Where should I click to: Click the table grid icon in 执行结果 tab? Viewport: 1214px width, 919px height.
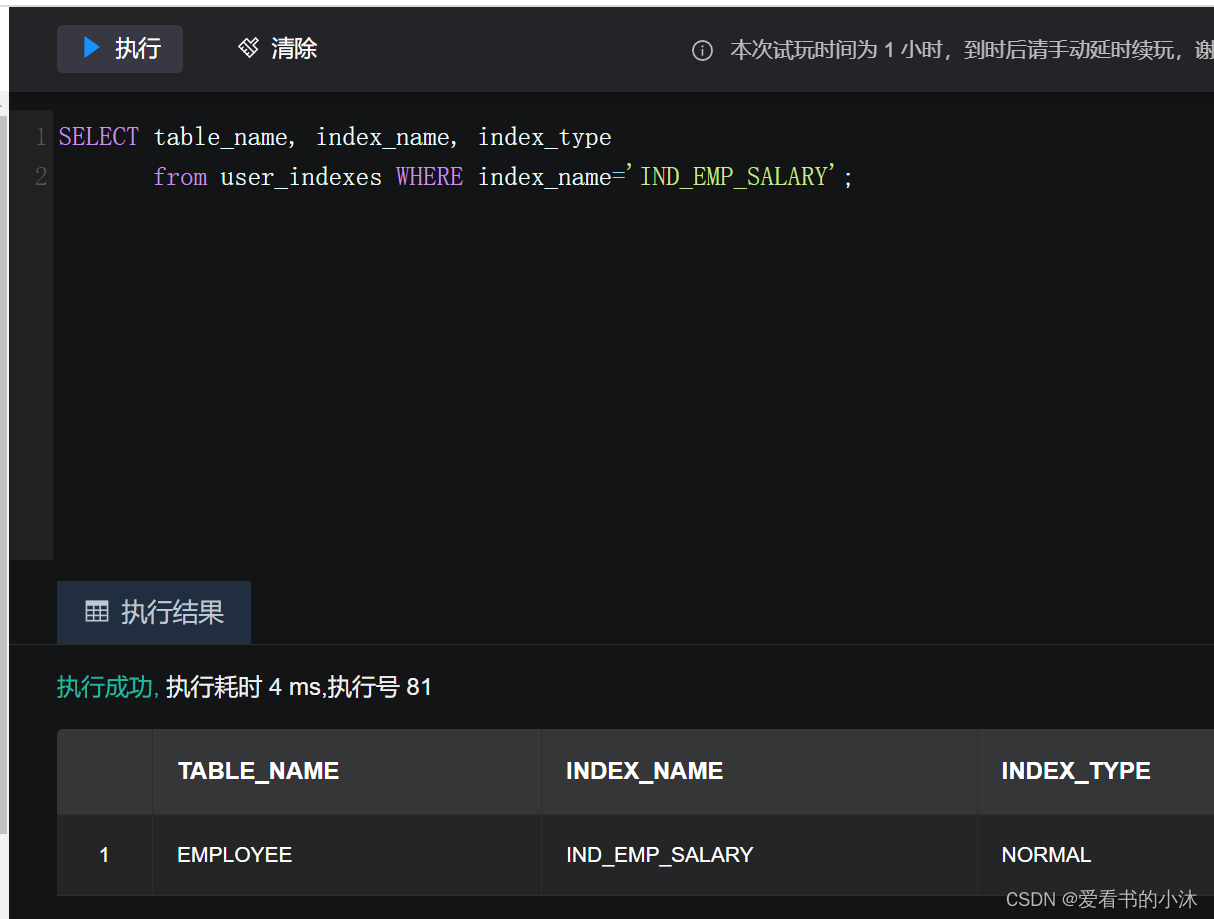tap(97, 612)
